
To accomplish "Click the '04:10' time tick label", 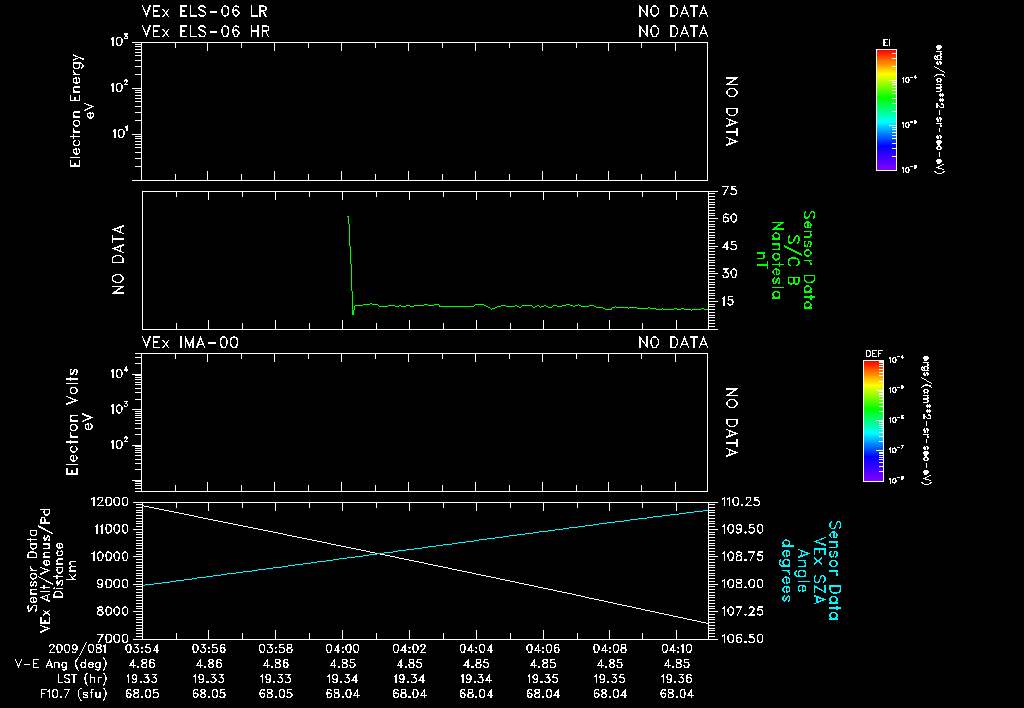I will pyautogui.click(x=676, y=649).
